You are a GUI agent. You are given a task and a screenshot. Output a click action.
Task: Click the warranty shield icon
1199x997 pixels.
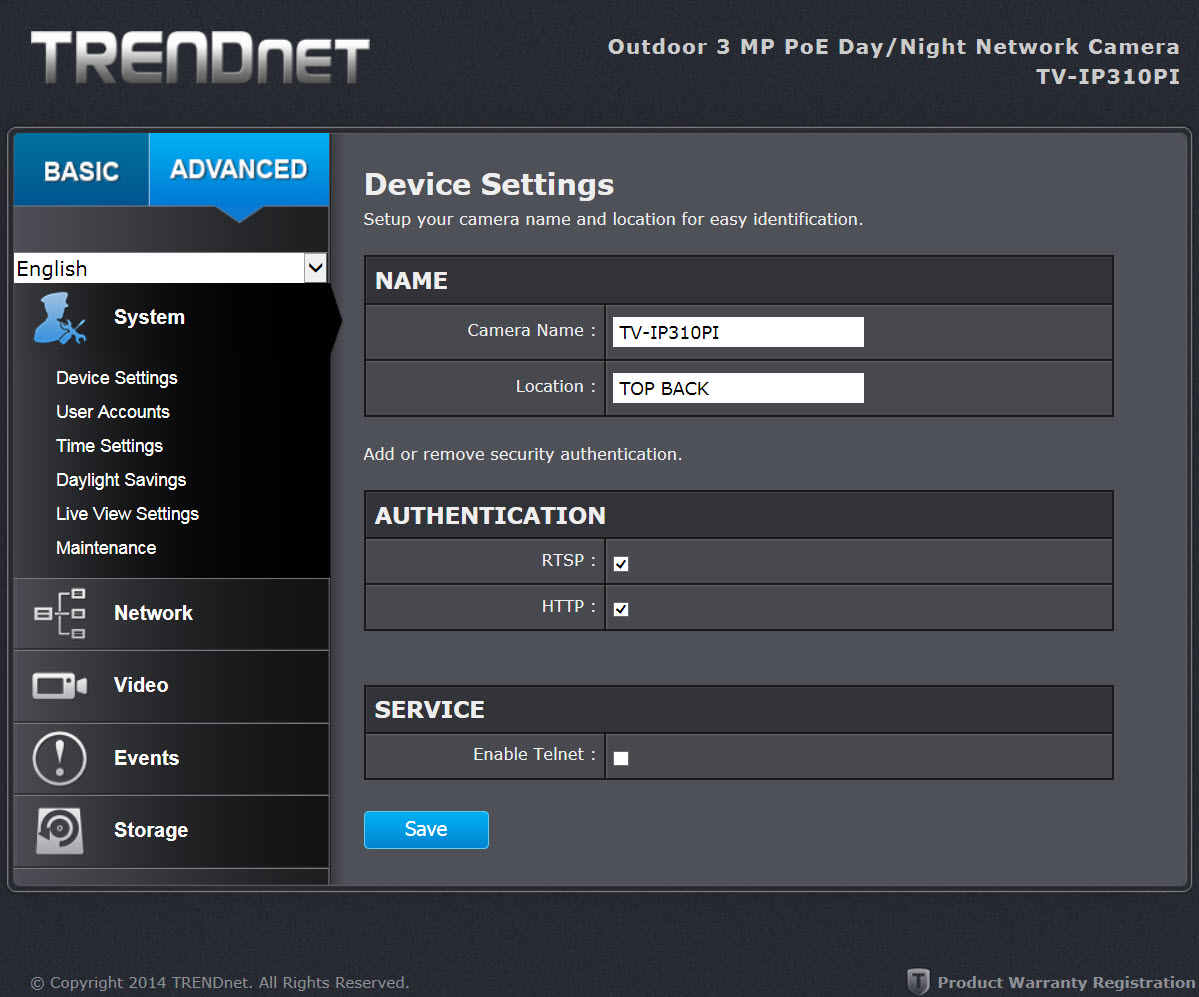[x=918, y=982]
